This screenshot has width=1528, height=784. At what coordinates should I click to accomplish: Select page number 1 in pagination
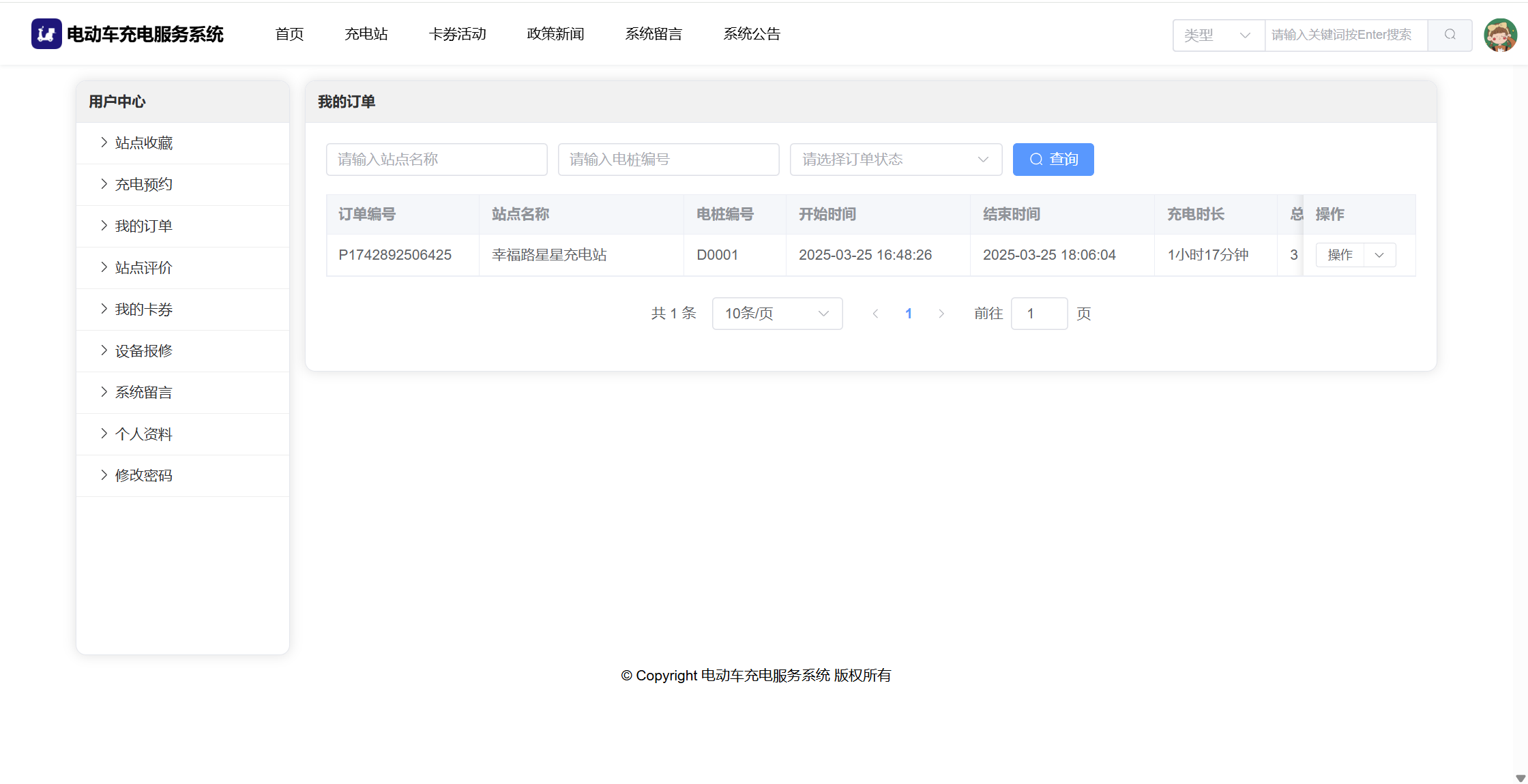point(909,314)
